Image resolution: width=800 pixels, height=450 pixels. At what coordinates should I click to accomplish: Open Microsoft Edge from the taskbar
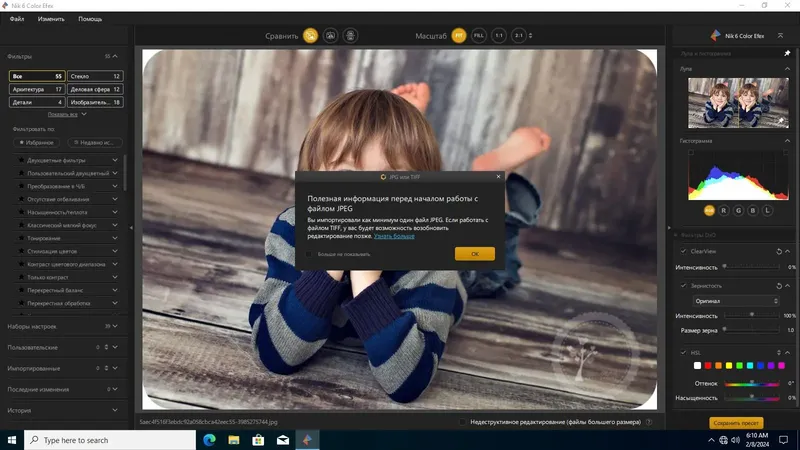[x=209, y=440]
